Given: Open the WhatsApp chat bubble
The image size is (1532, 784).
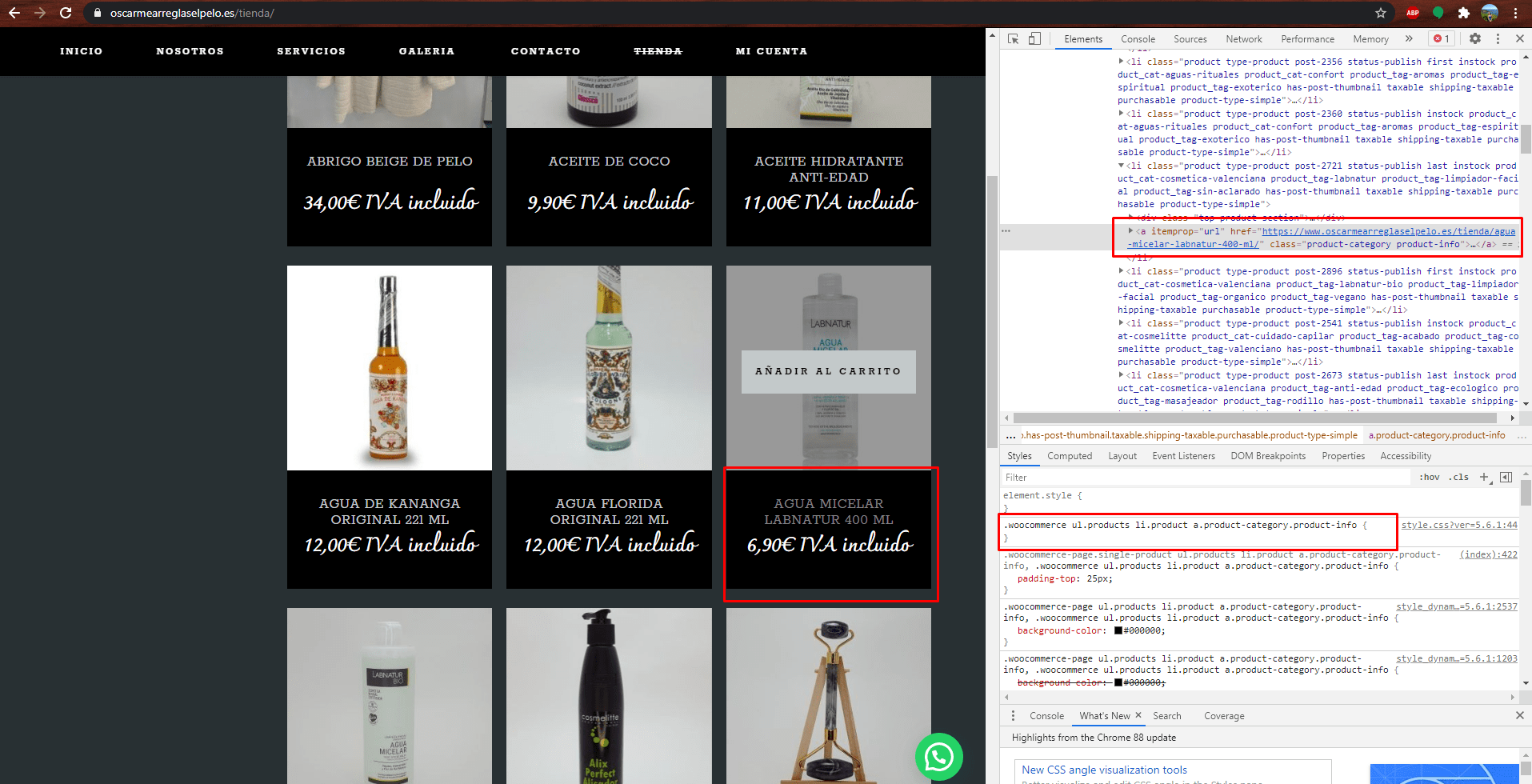Looking at the screenshot, I should (939, 757).
